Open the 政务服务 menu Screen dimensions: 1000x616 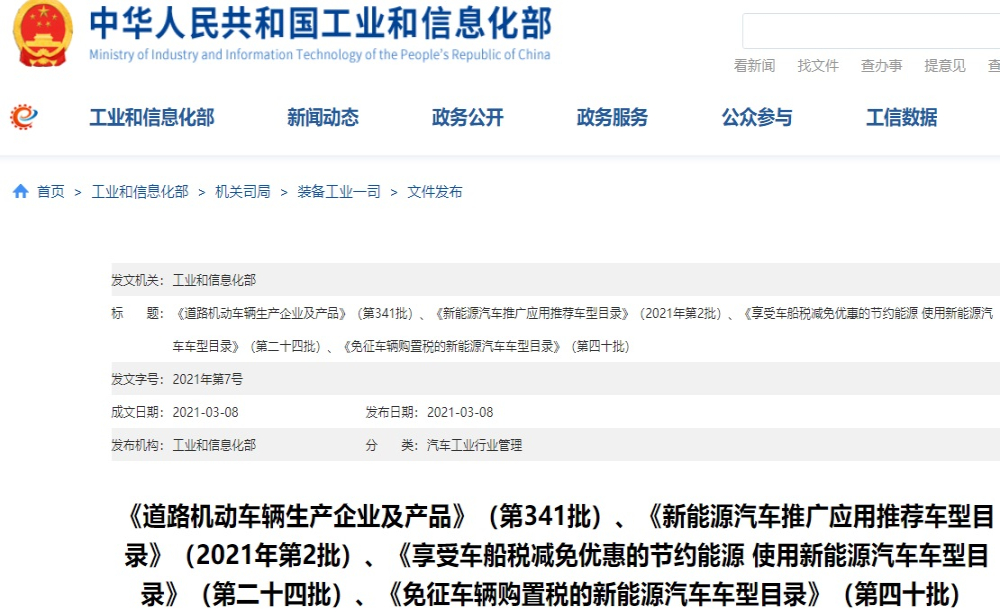612,117
